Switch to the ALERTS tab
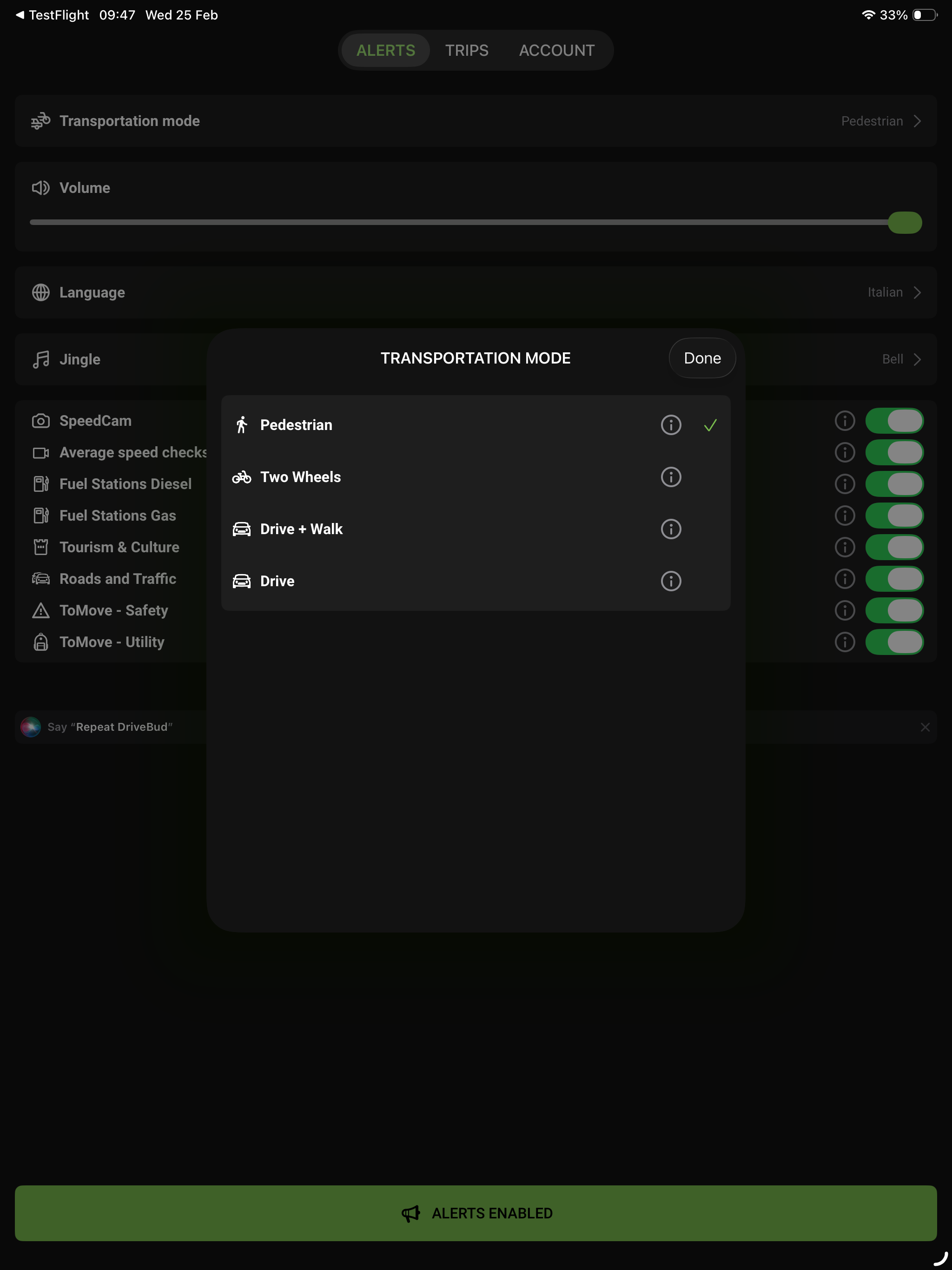952x1270 pixels. point(386,51)
